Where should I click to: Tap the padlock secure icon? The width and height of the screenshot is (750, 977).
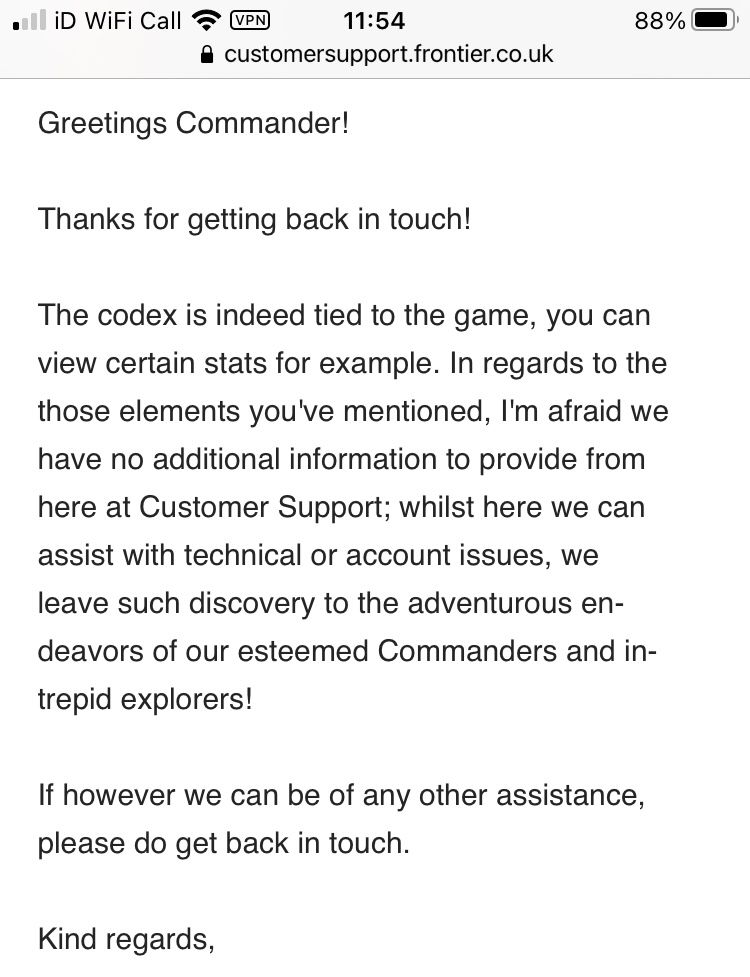tap(207, 55)
